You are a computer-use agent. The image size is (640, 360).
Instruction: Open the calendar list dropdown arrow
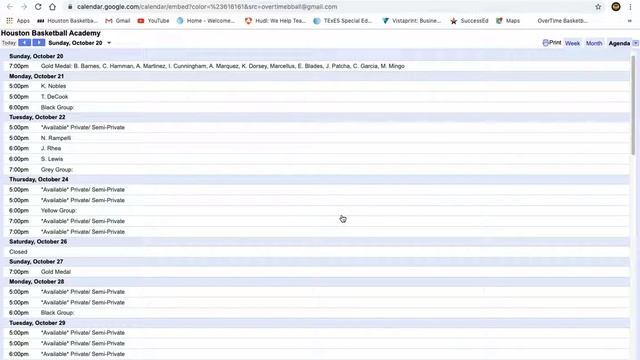pos(636,43)
